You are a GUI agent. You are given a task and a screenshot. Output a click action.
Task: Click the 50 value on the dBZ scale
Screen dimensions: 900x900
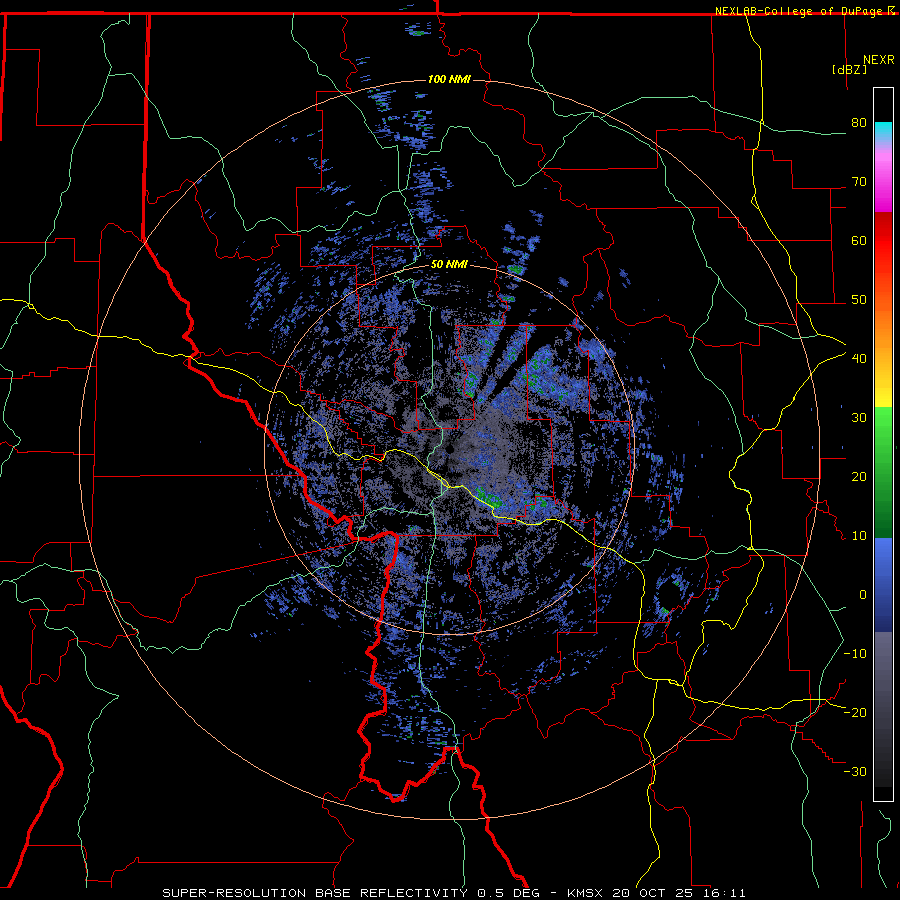[x=859, y=300]
